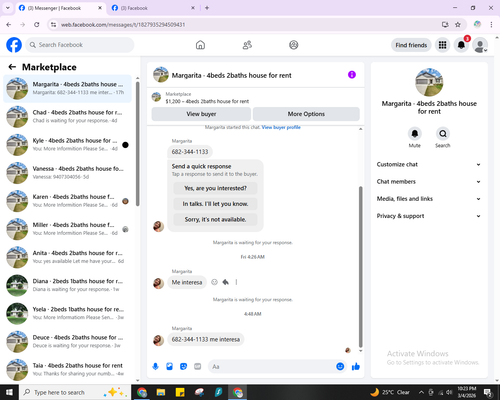Viewport: 500px width, 400px height.
Task: Open the Ysela conversation
Action: [x=68, y=313]
